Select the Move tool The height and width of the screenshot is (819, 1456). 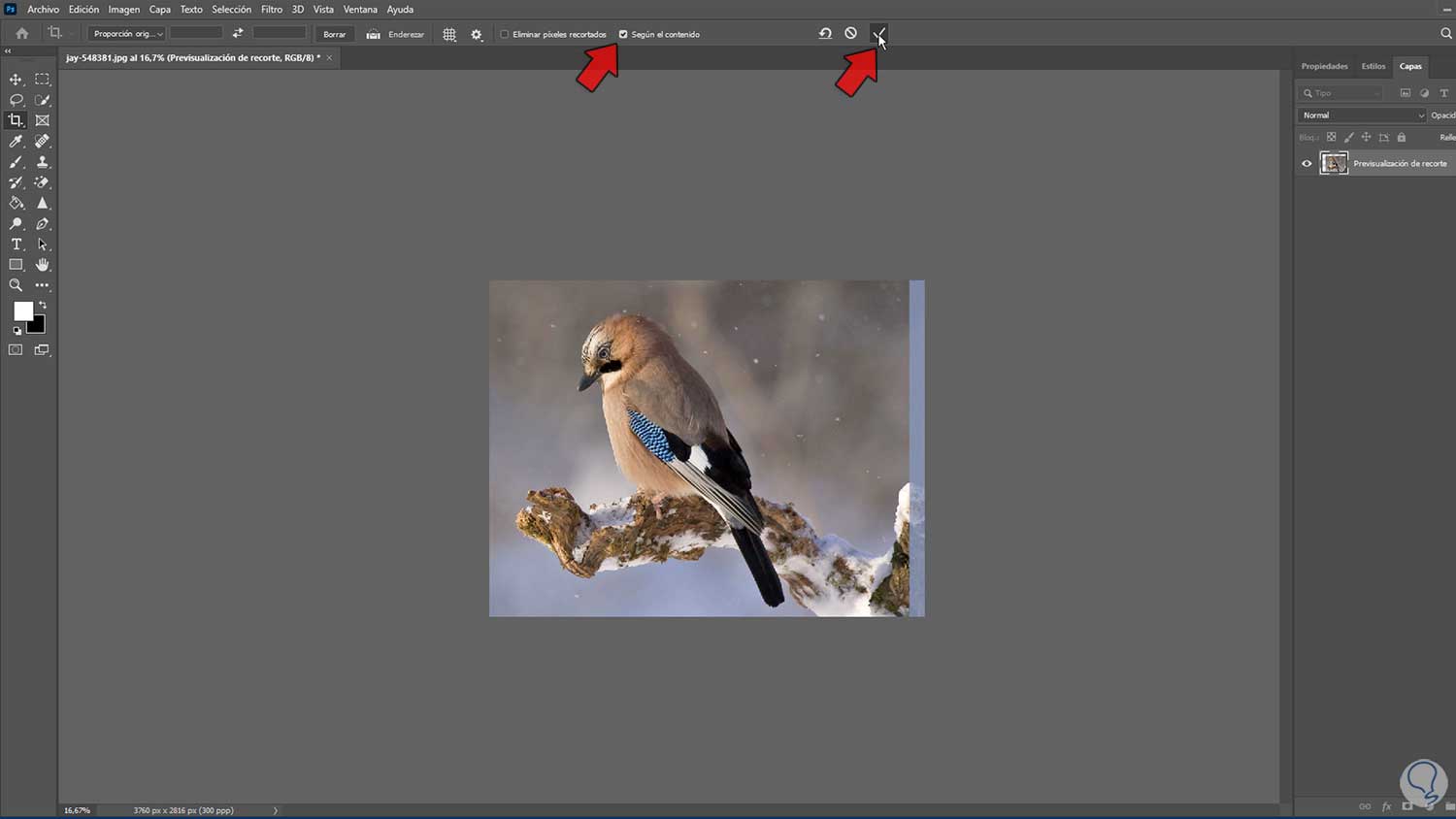click(16, 80)
